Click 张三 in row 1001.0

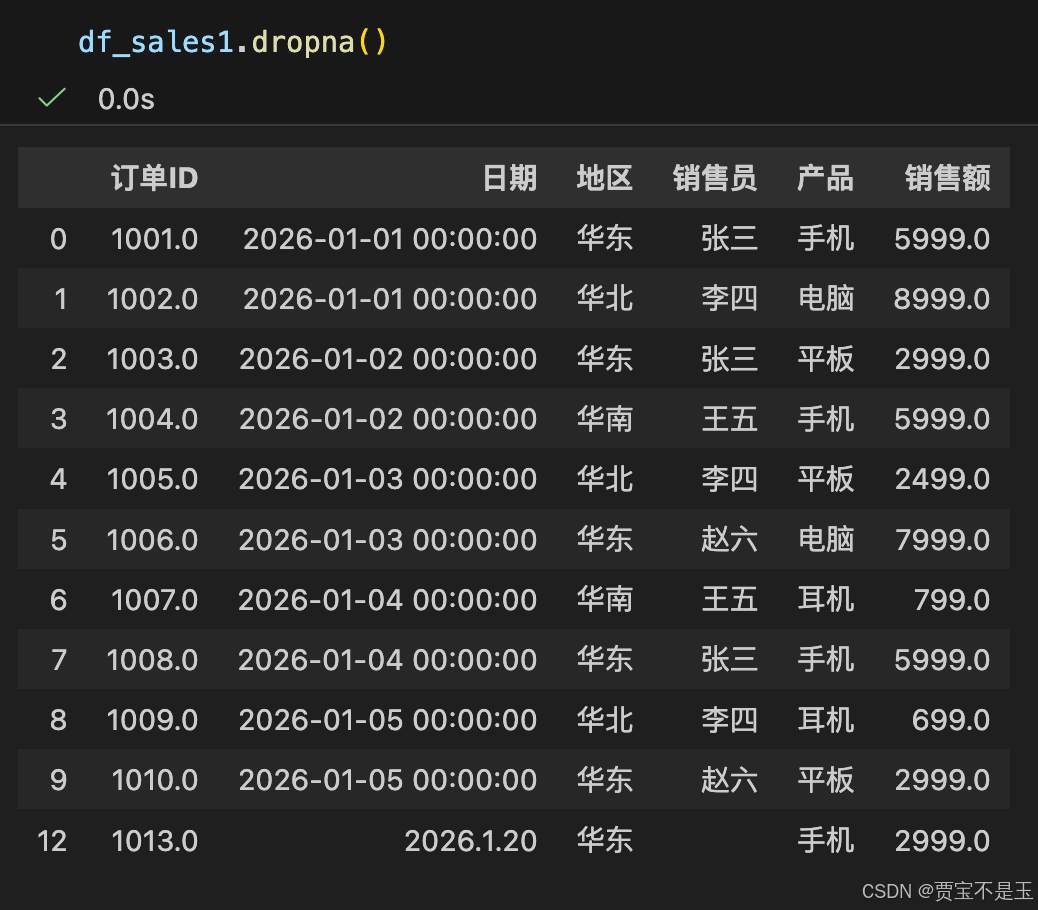point(730,239)
